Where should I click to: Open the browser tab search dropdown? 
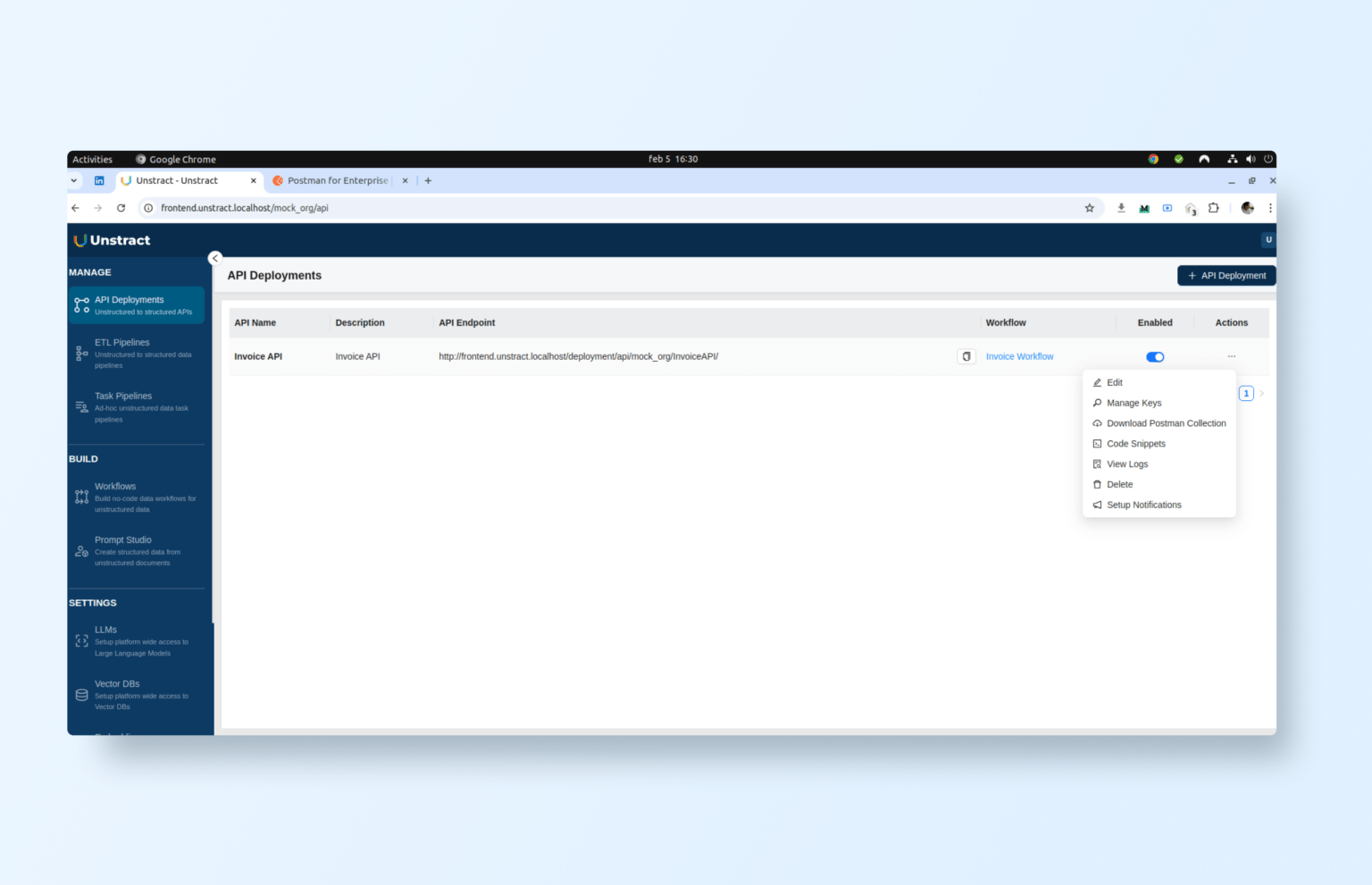coord(74,180)
